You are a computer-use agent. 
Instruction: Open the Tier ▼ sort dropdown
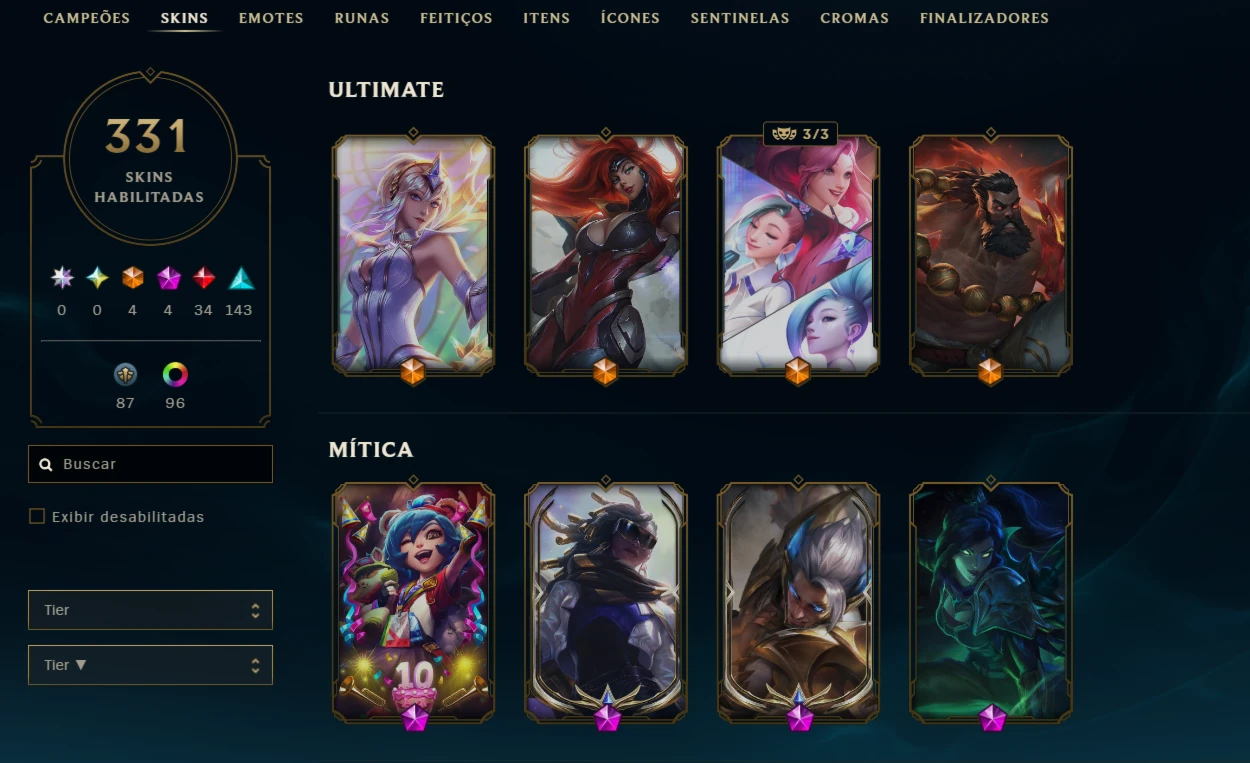pos(150,665)
